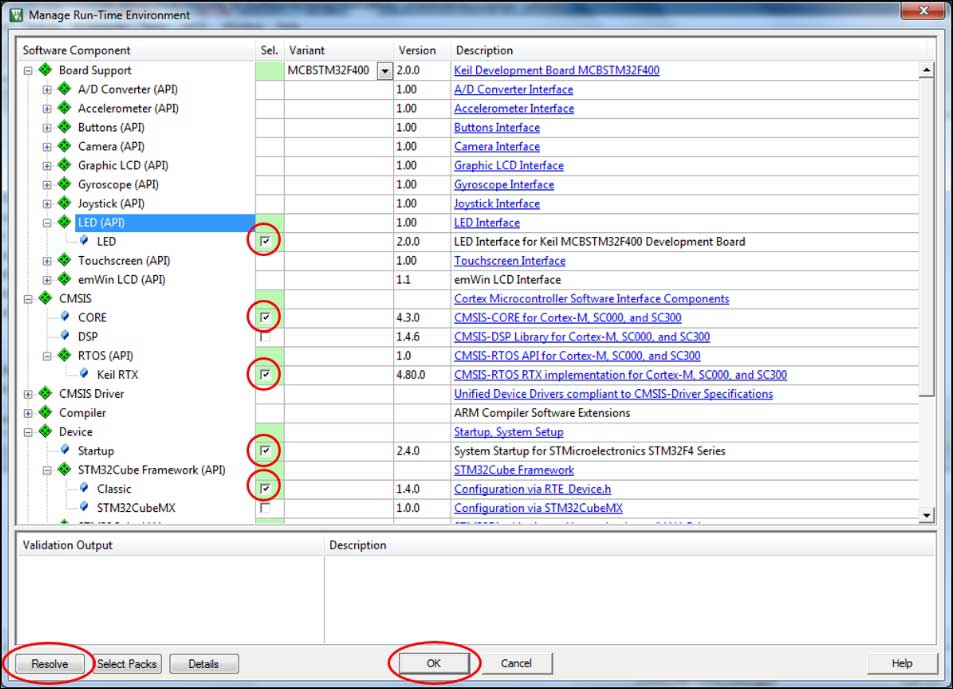Click the diamond icon next to RTOS (API)
Viewport: 953px width, 689px height.
point(64,355)
